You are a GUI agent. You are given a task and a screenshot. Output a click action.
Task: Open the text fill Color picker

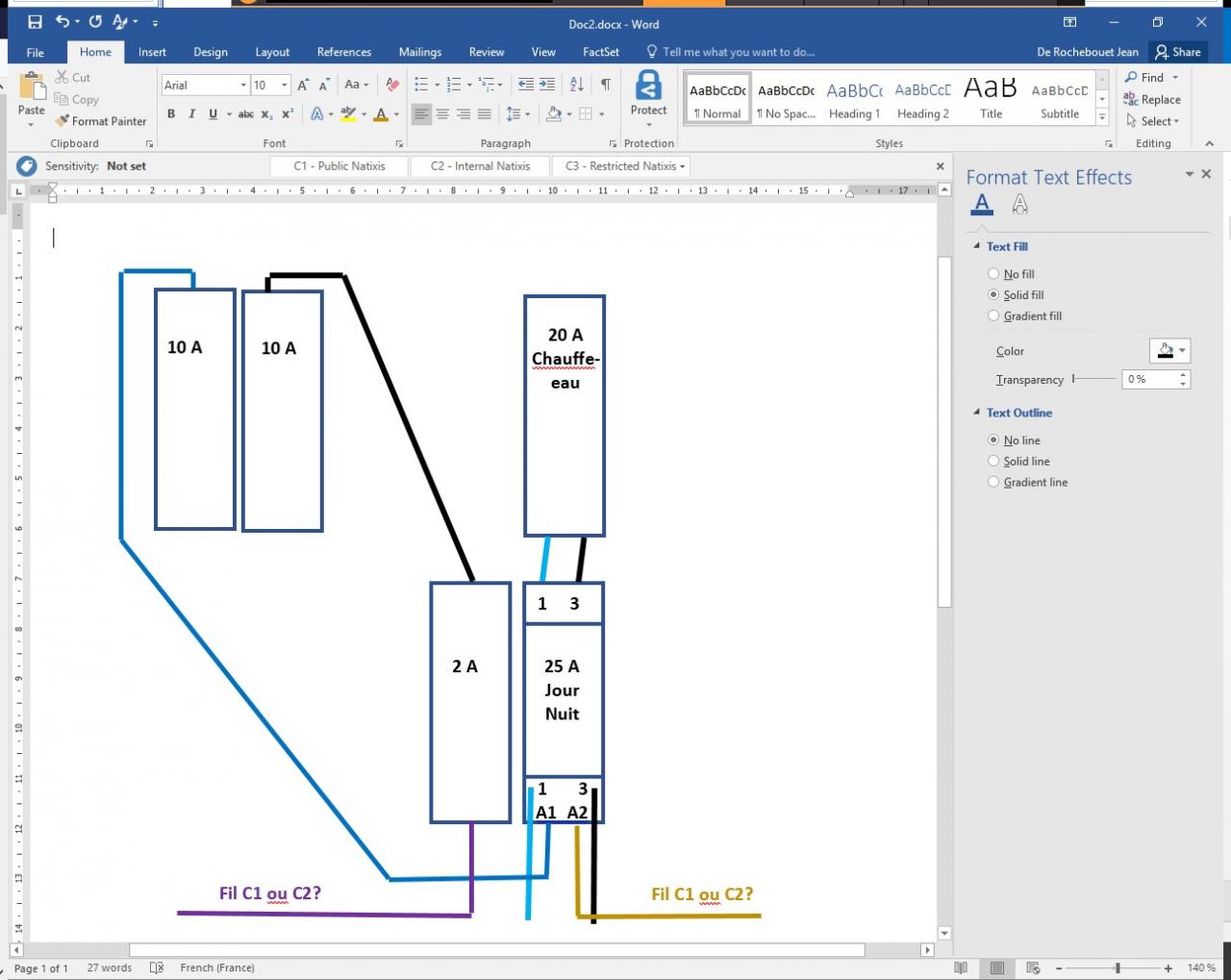1169,351
